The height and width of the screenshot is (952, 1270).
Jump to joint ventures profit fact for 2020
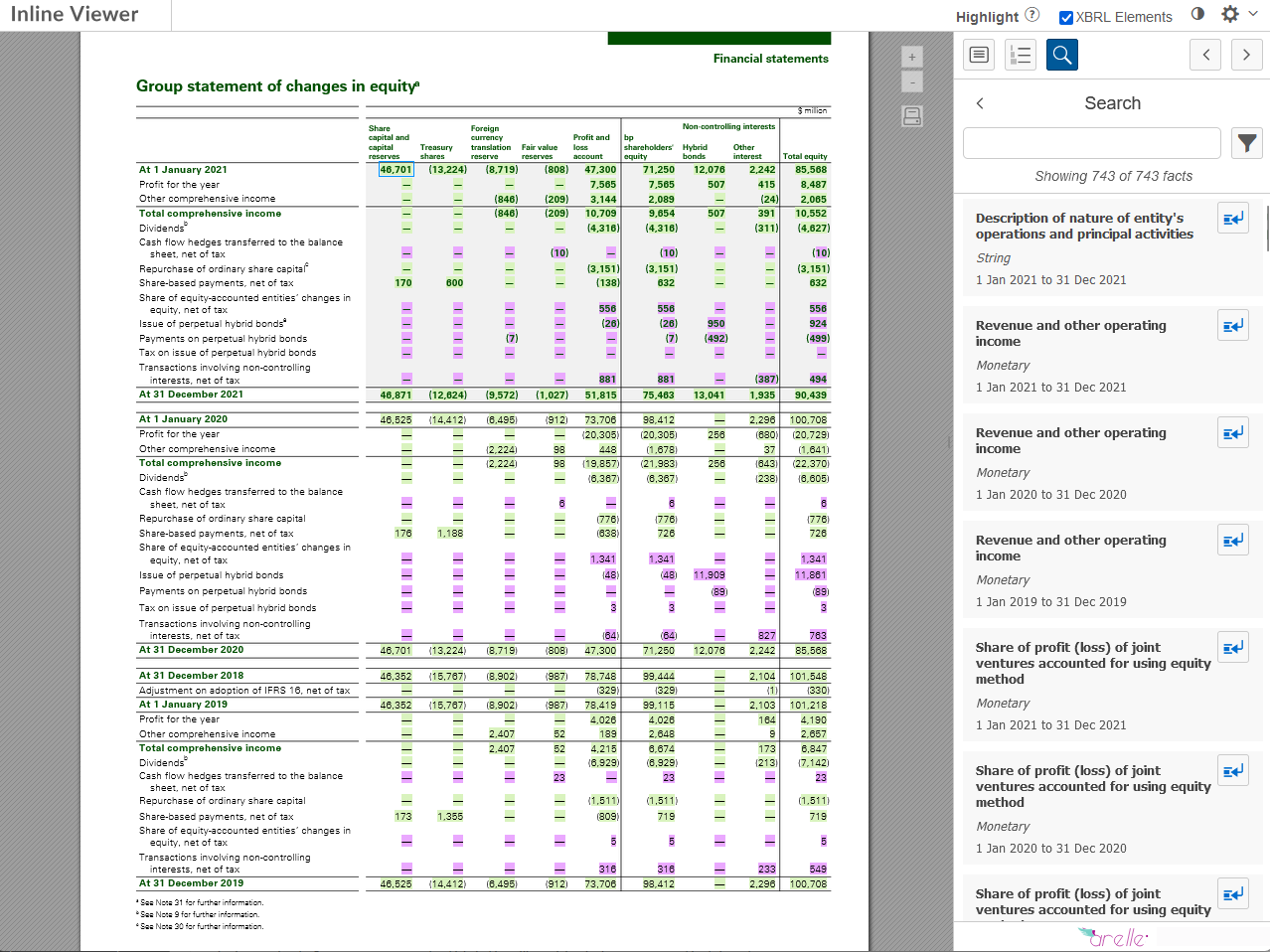[1233, 770]
